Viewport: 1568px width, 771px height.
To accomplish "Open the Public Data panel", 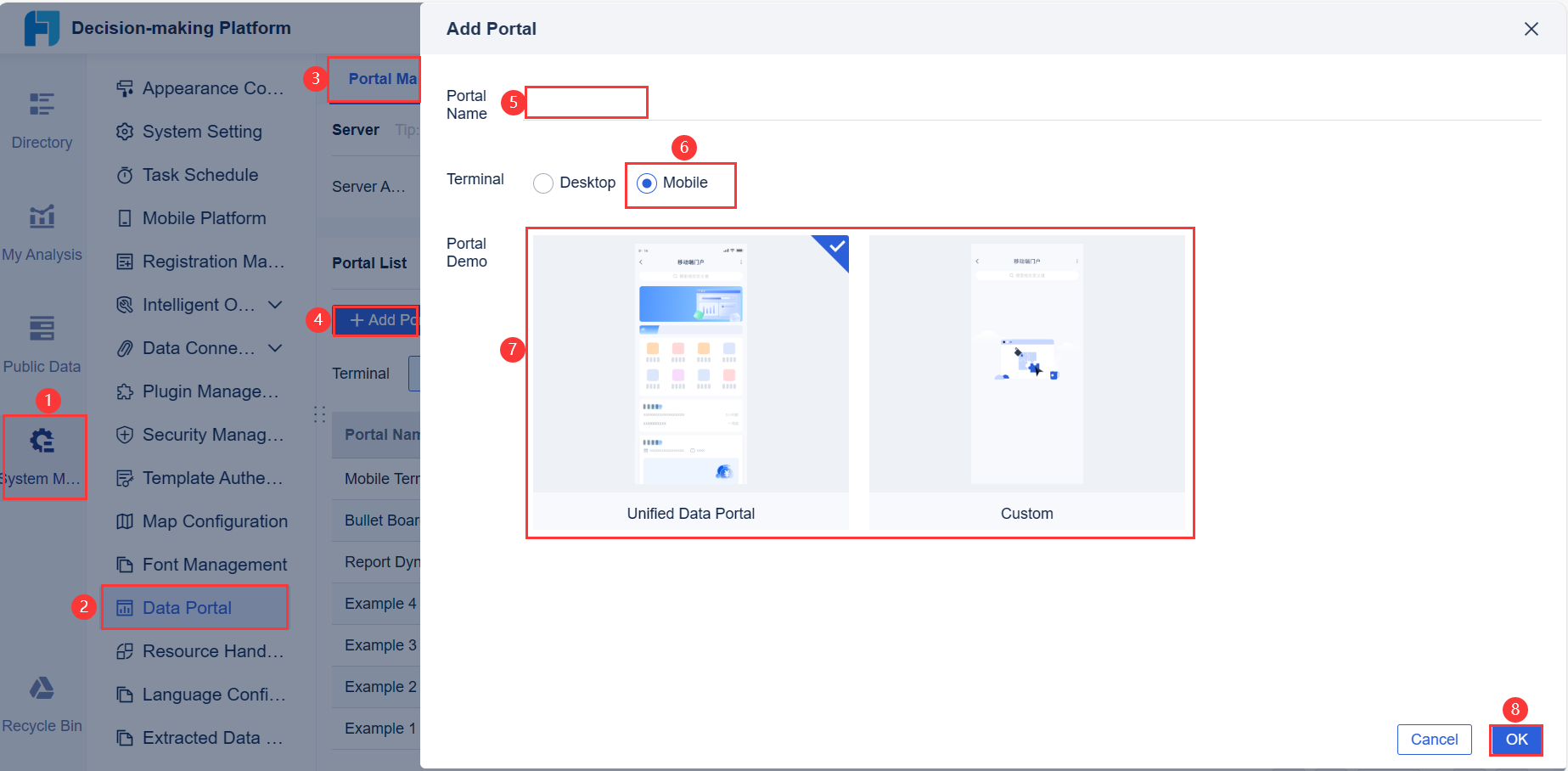I will (x=42, y=343).
